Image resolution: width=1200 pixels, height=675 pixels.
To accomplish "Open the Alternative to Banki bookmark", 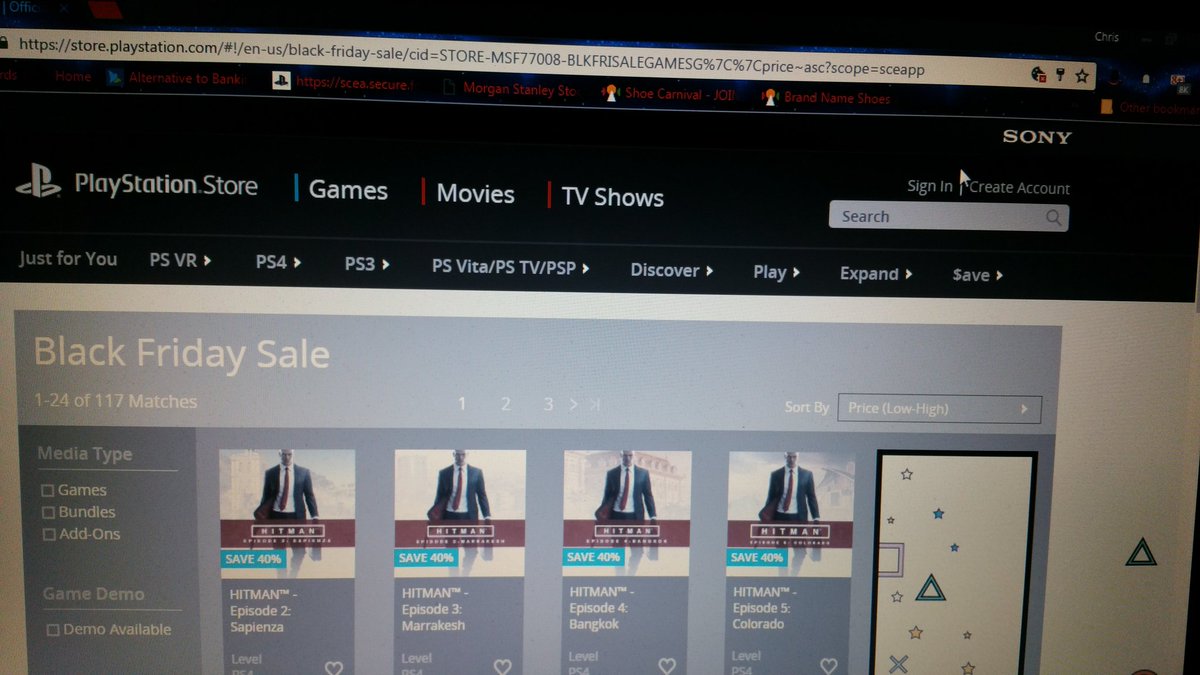I will (175, 78).
